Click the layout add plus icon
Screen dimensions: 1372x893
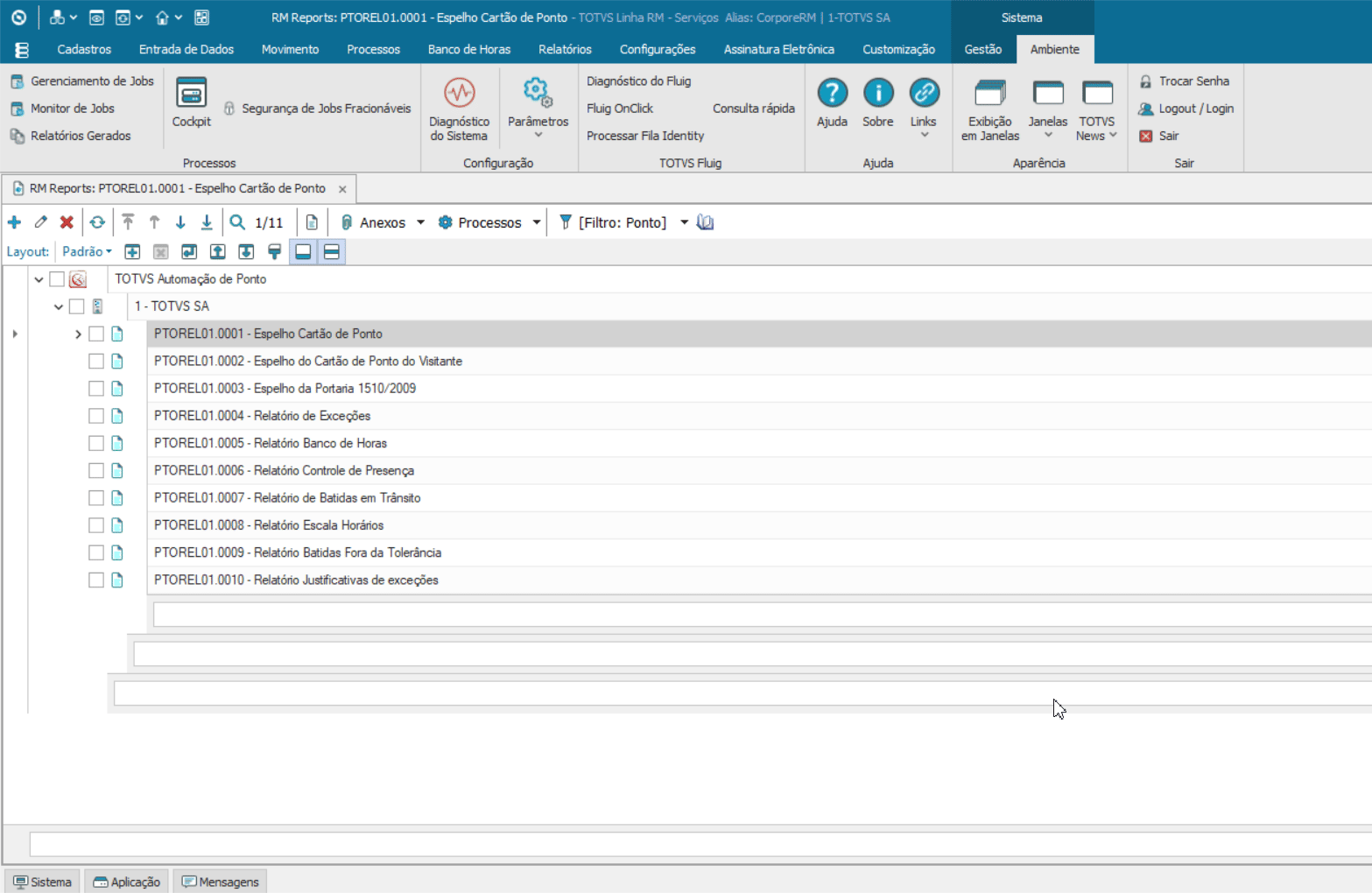coord(132,252)
